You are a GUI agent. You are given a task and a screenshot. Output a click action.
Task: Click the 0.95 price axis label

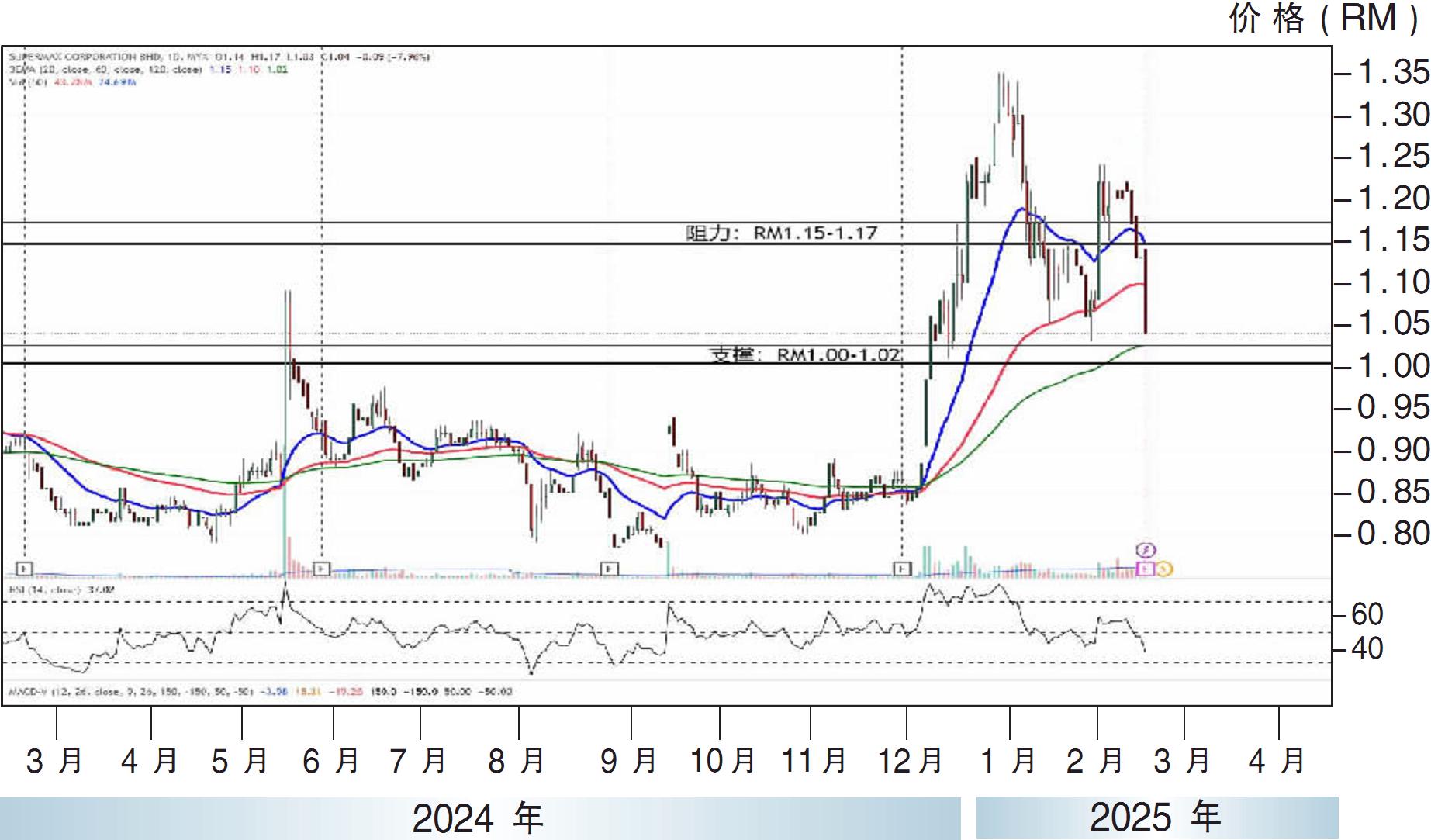point(1392,407)
